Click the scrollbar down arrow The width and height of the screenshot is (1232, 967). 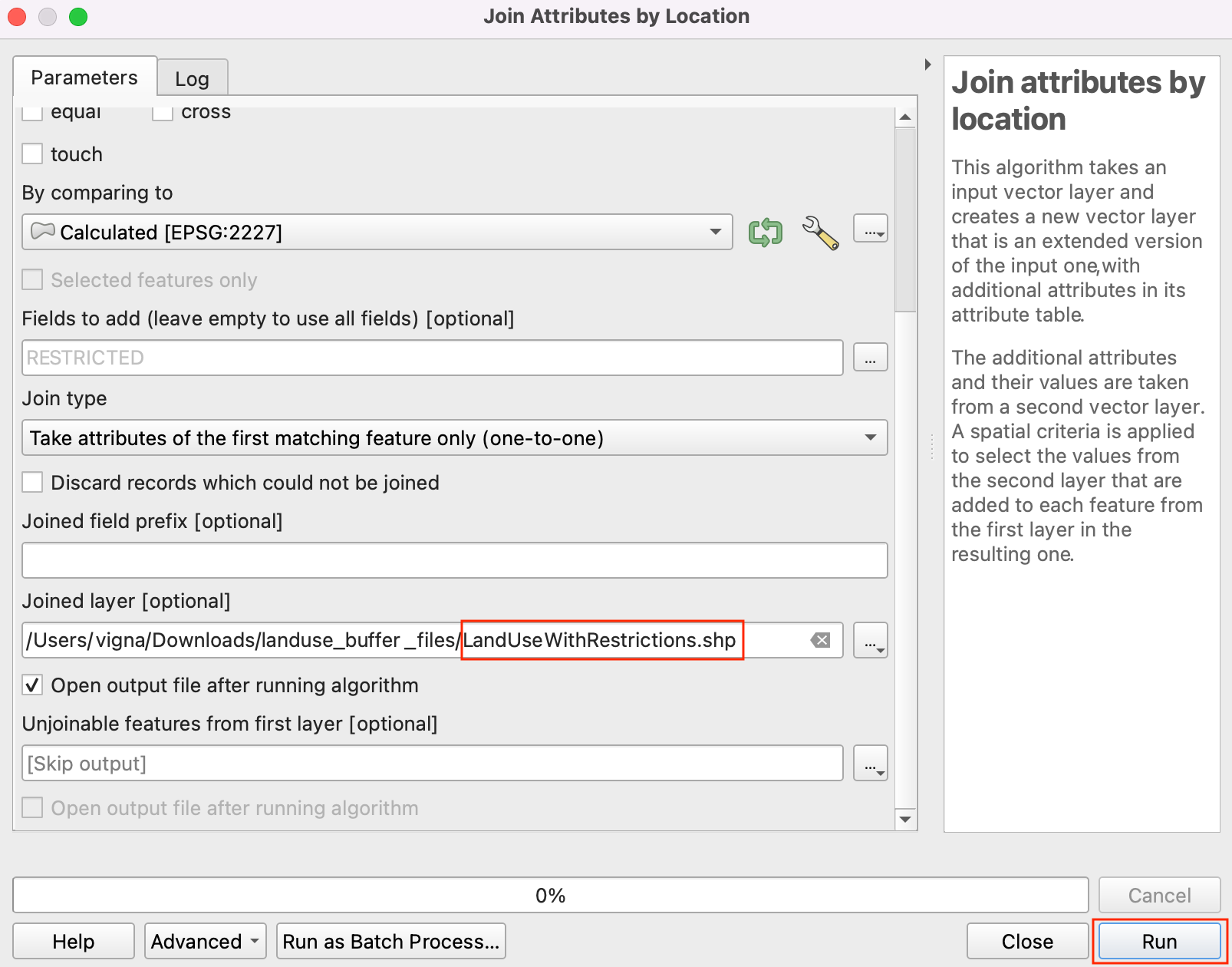(905, 819)
